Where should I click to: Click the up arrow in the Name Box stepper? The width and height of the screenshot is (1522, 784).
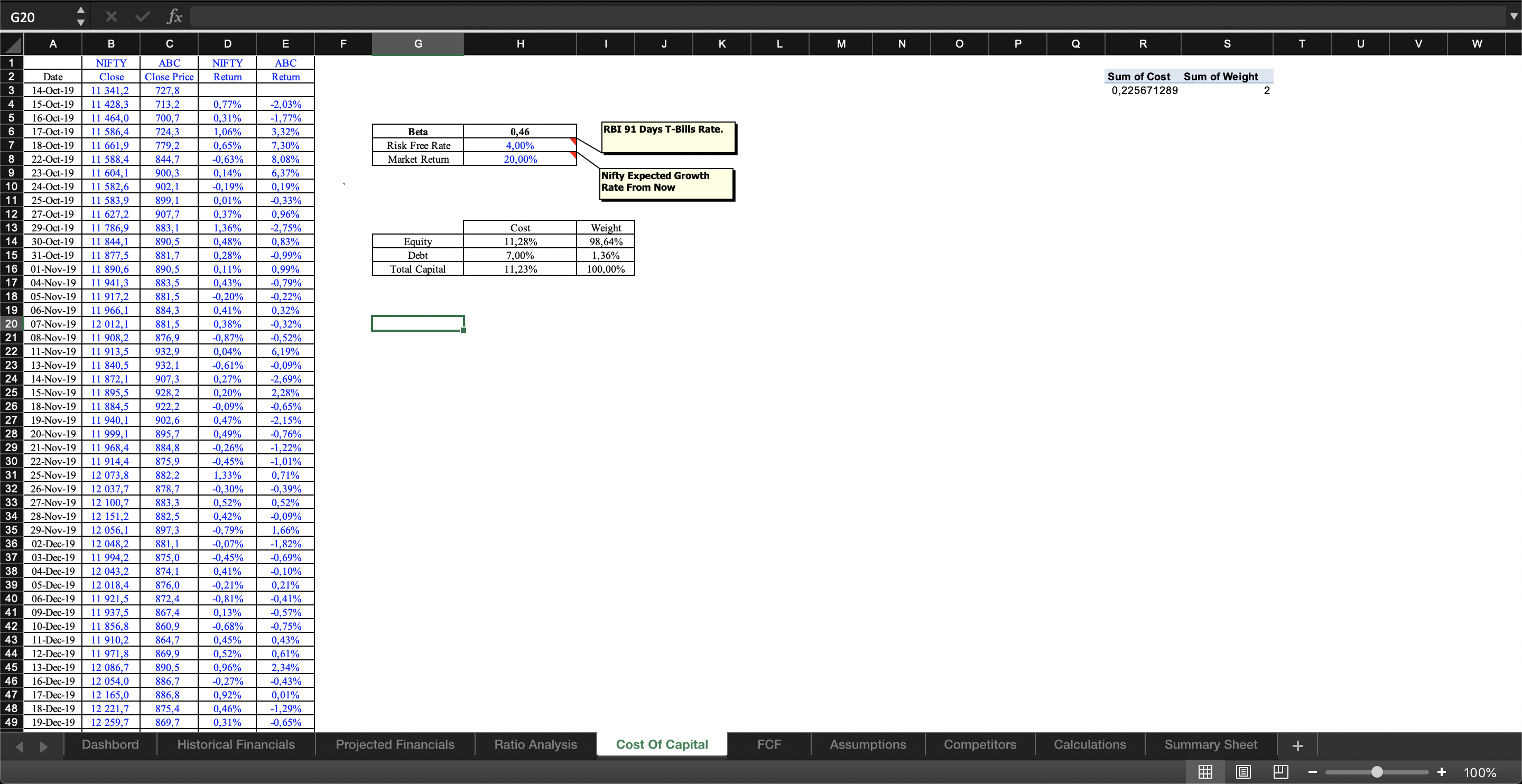tap(81, 10)
